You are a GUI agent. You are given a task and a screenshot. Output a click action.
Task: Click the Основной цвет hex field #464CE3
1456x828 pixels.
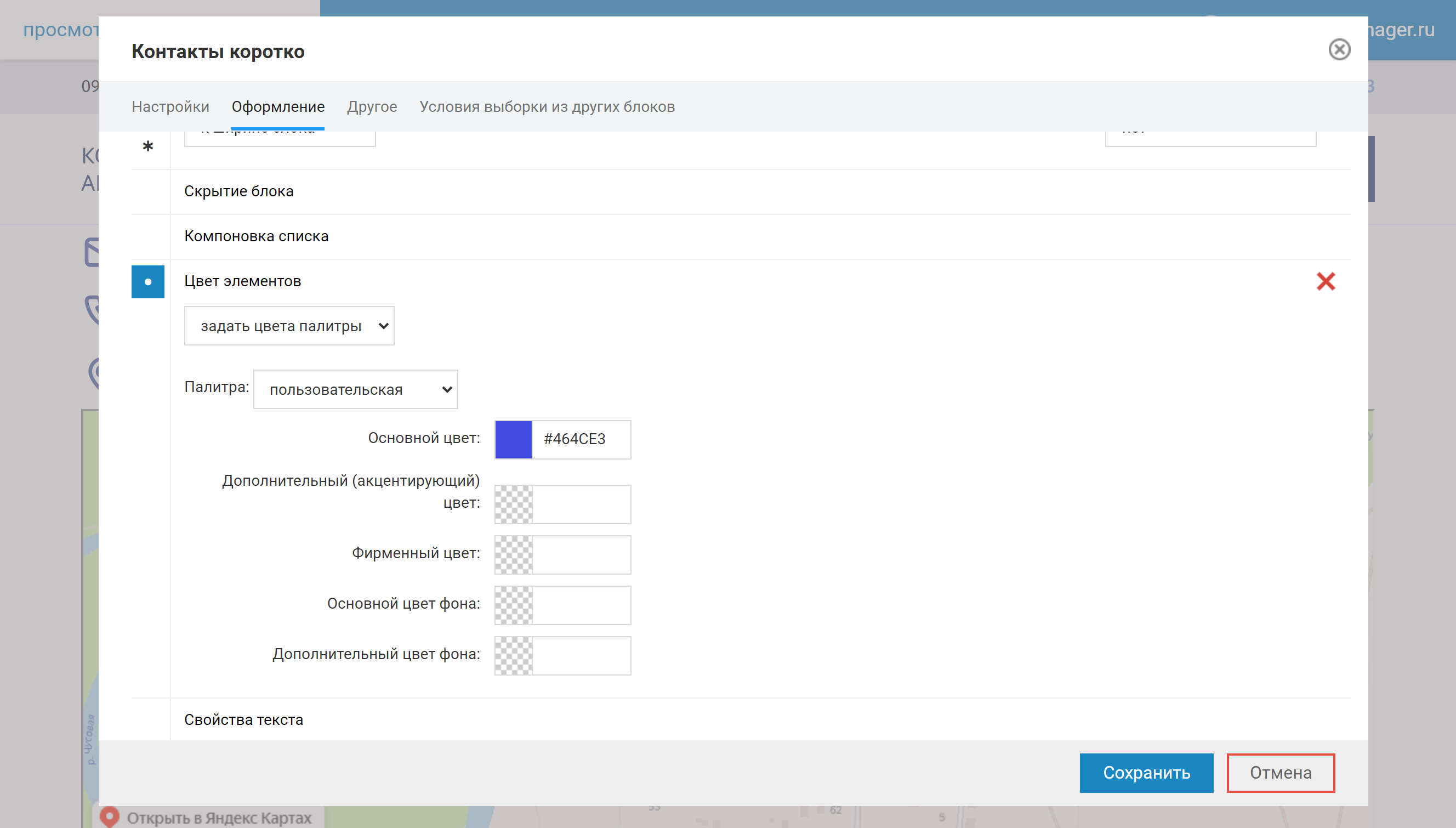click(x=581, y=439)
